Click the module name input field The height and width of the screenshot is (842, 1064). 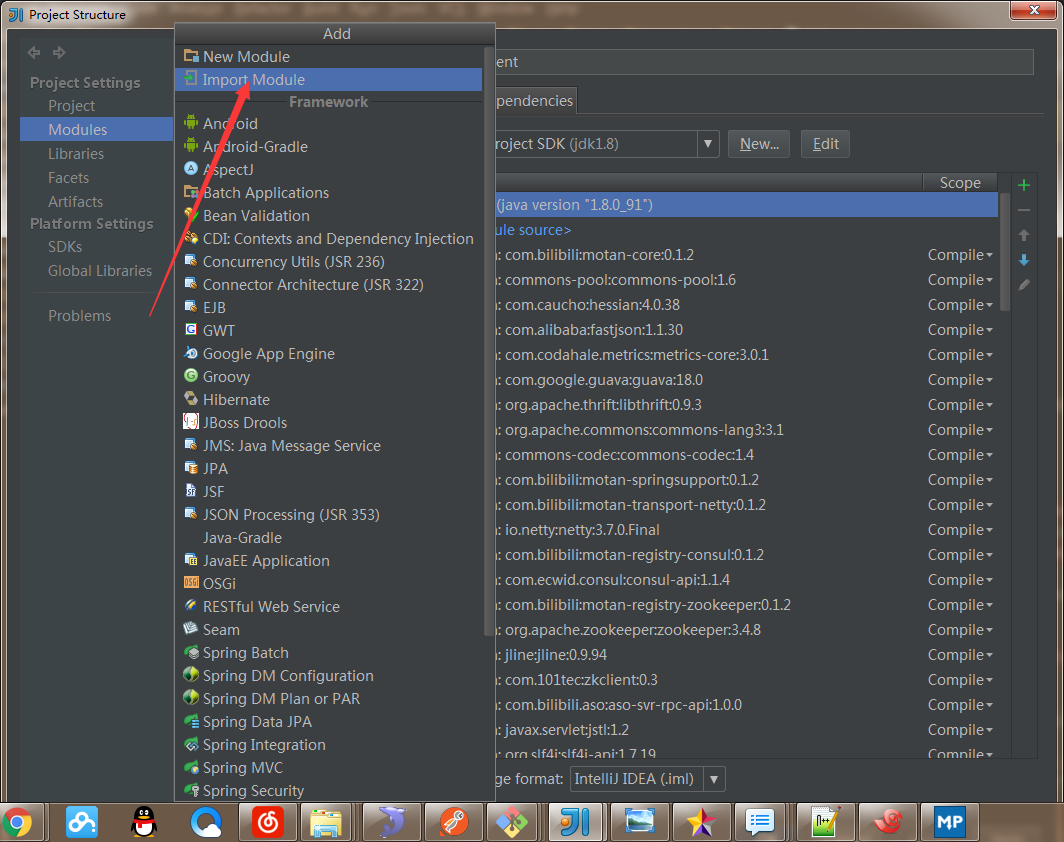[764, 62]
